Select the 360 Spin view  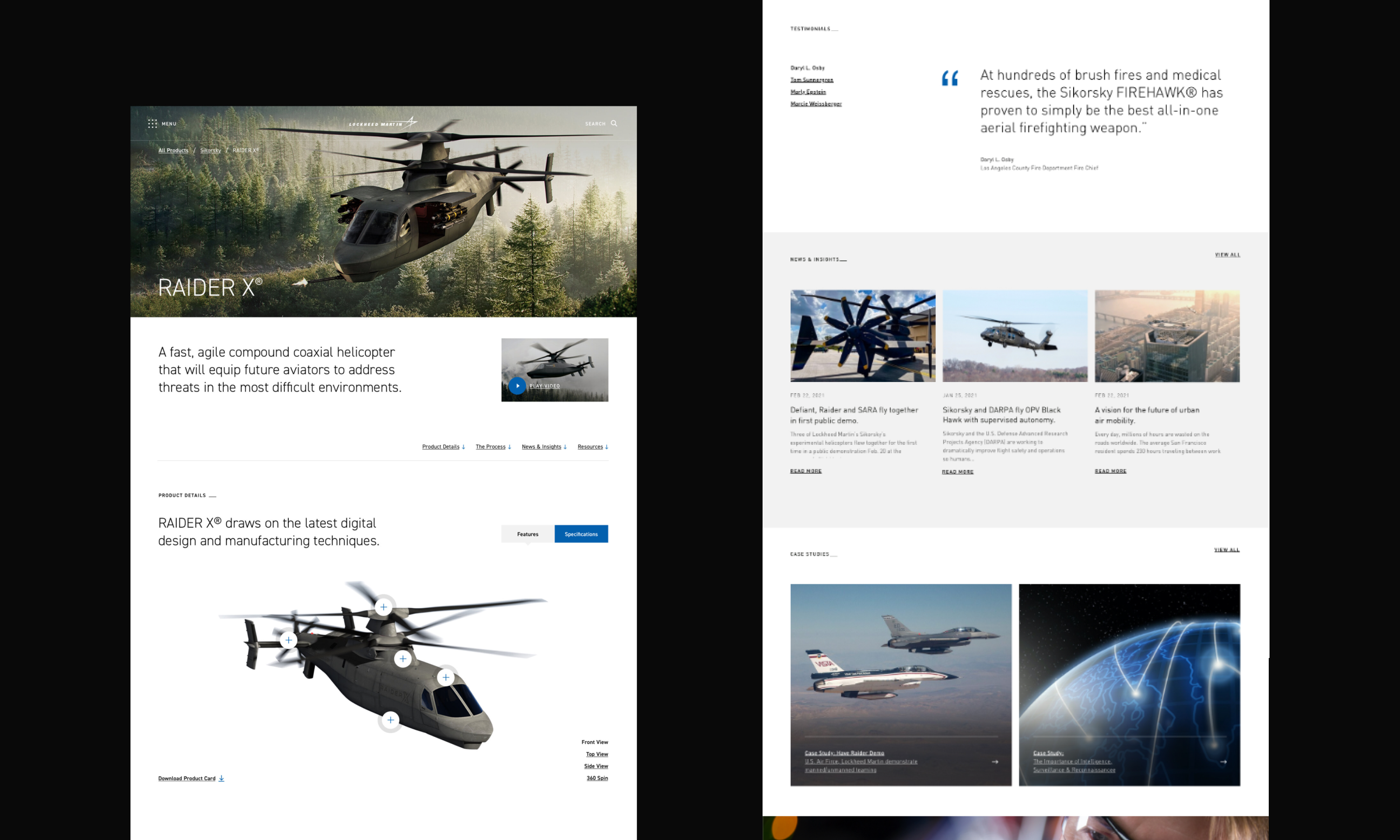597,778
